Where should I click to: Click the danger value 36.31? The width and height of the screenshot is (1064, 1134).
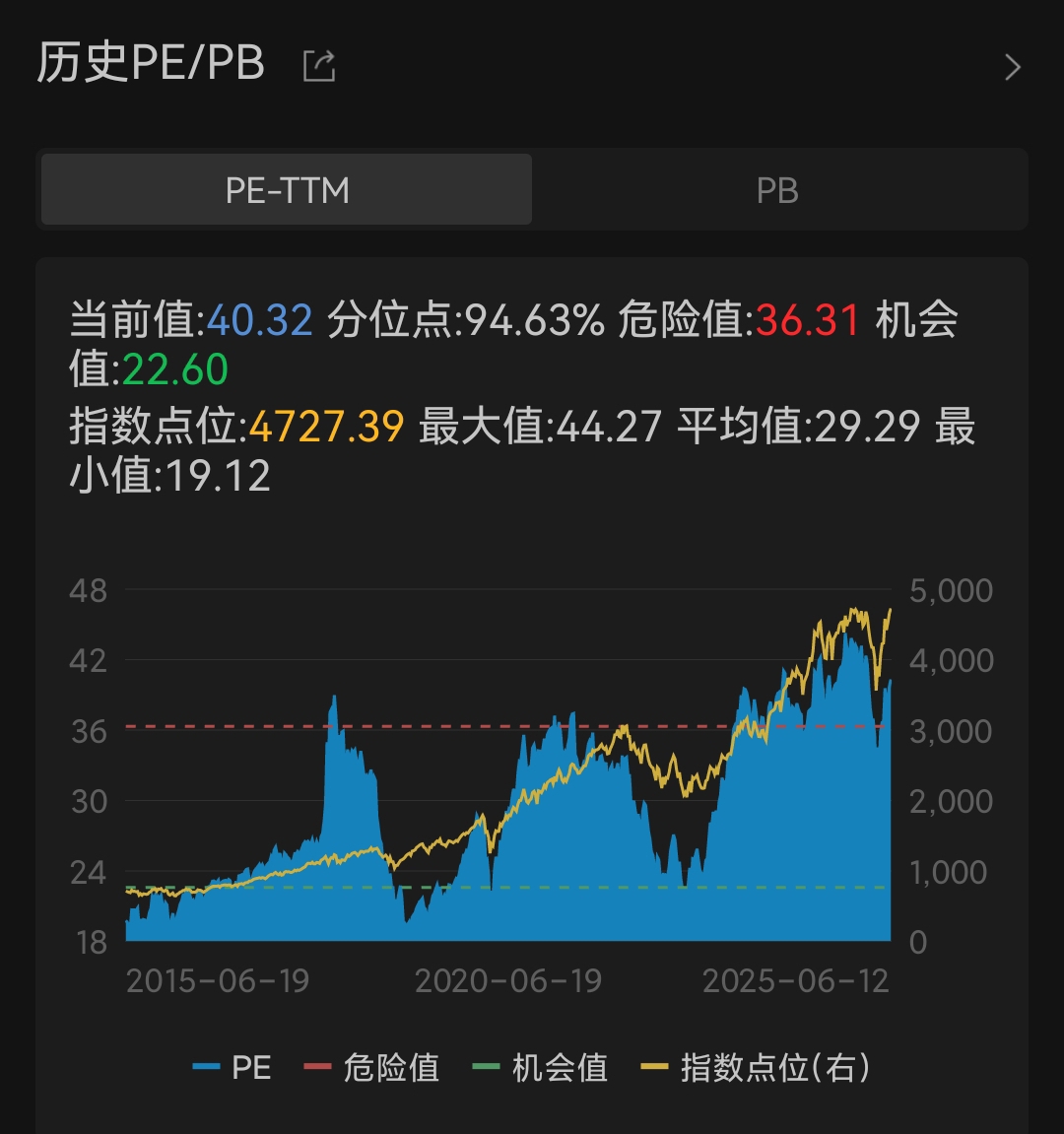coord(808,319)
